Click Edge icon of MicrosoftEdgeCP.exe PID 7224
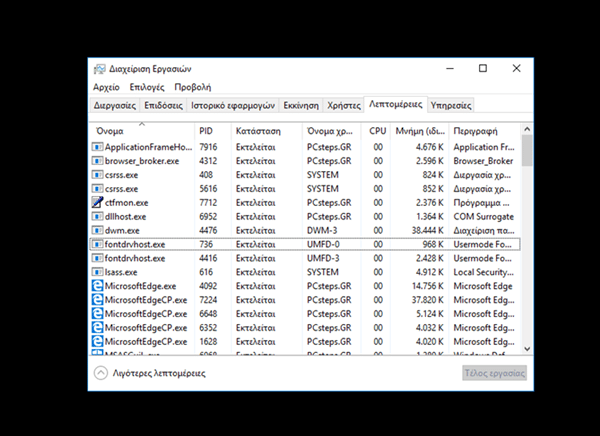Viewport: 600px width, 436px height. (98, 300)
